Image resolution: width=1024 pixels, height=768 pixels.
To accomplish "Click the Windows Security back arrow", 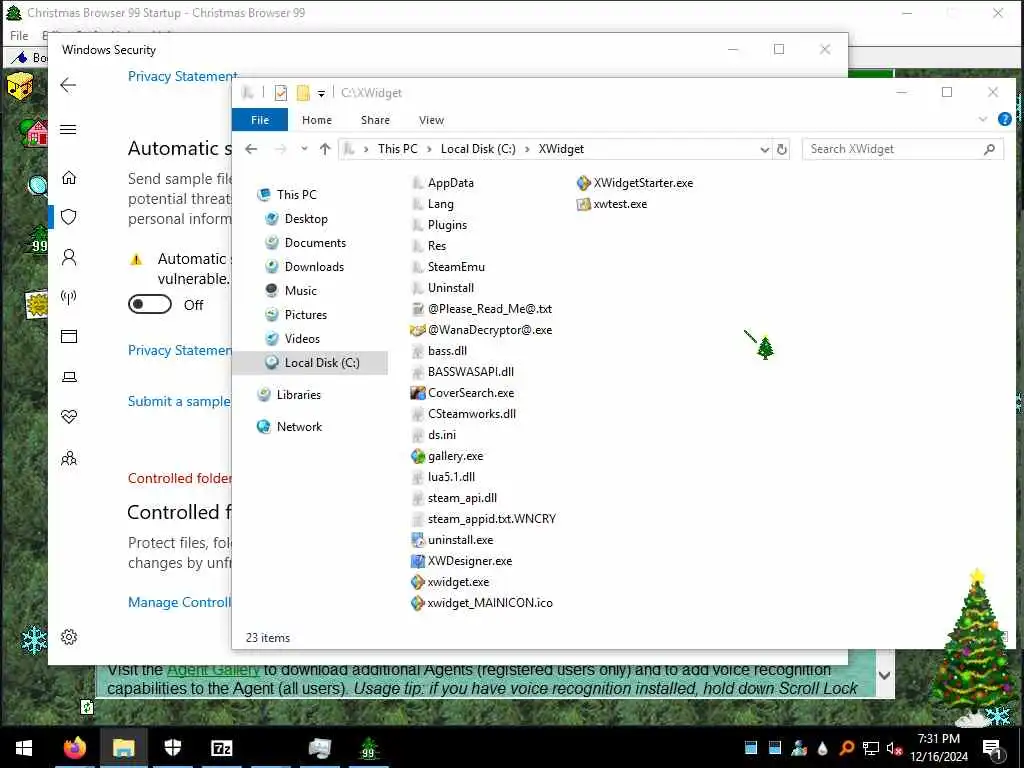I will (x=68, y=85).
